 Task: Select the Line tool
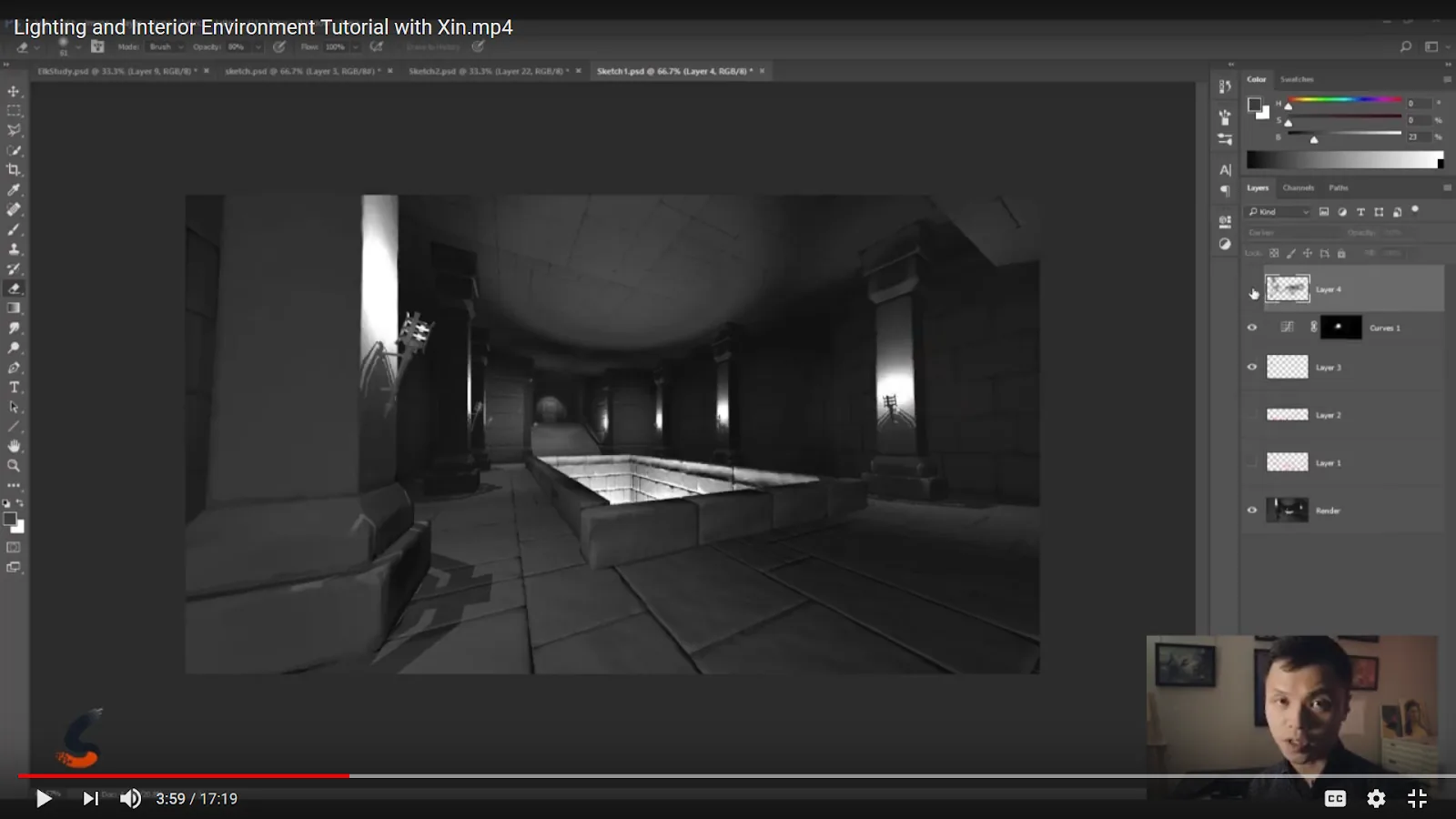[x=14, y=427]
